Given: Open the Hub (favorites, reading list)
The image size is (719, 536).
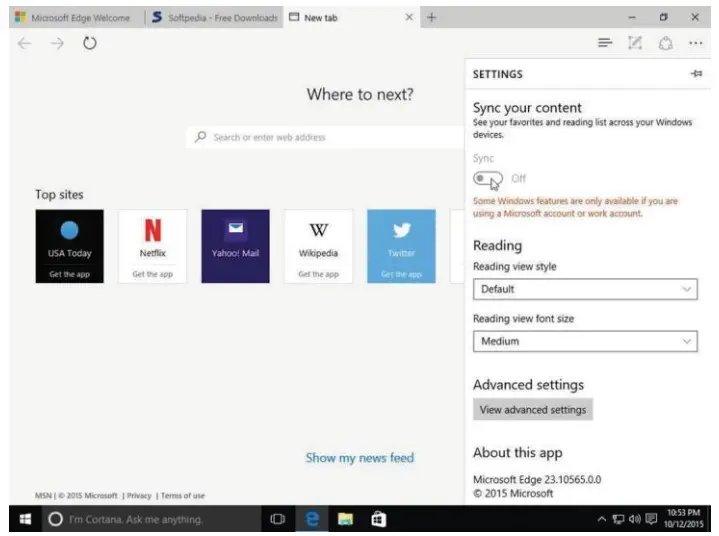Looking at the screenshot, I should tap(605, 43).
